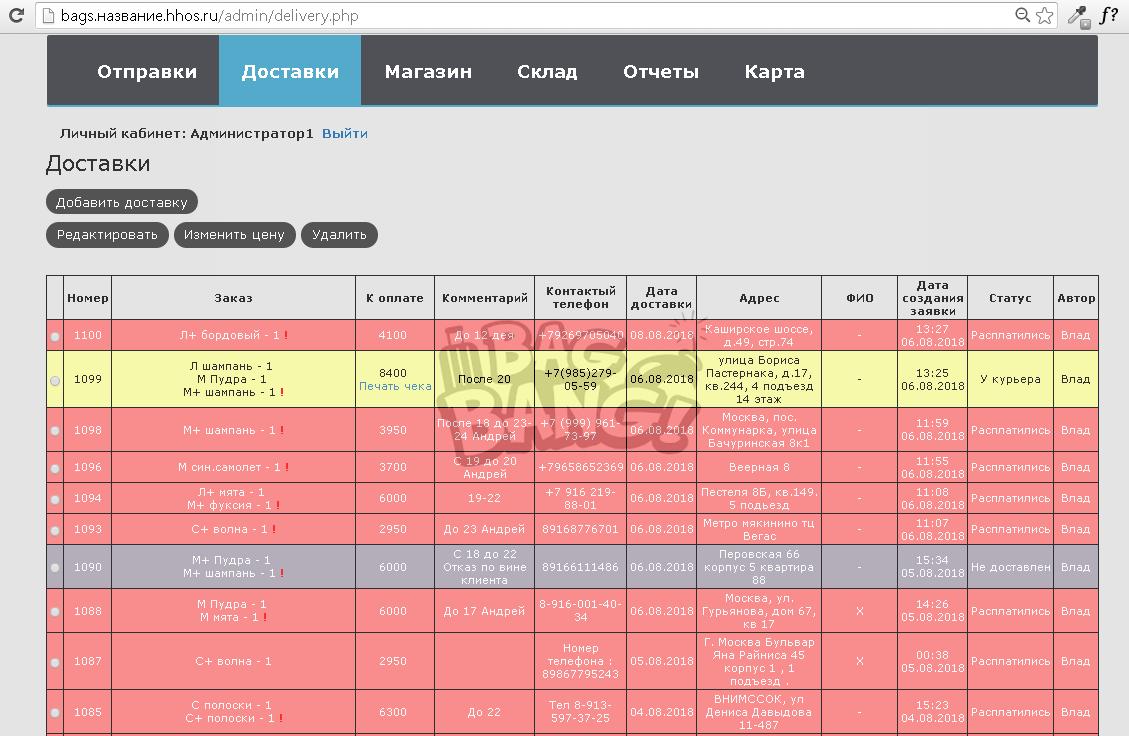Click the page document icon in address bar
This screenshot has width=1129, height=736.
coord(48,15)
